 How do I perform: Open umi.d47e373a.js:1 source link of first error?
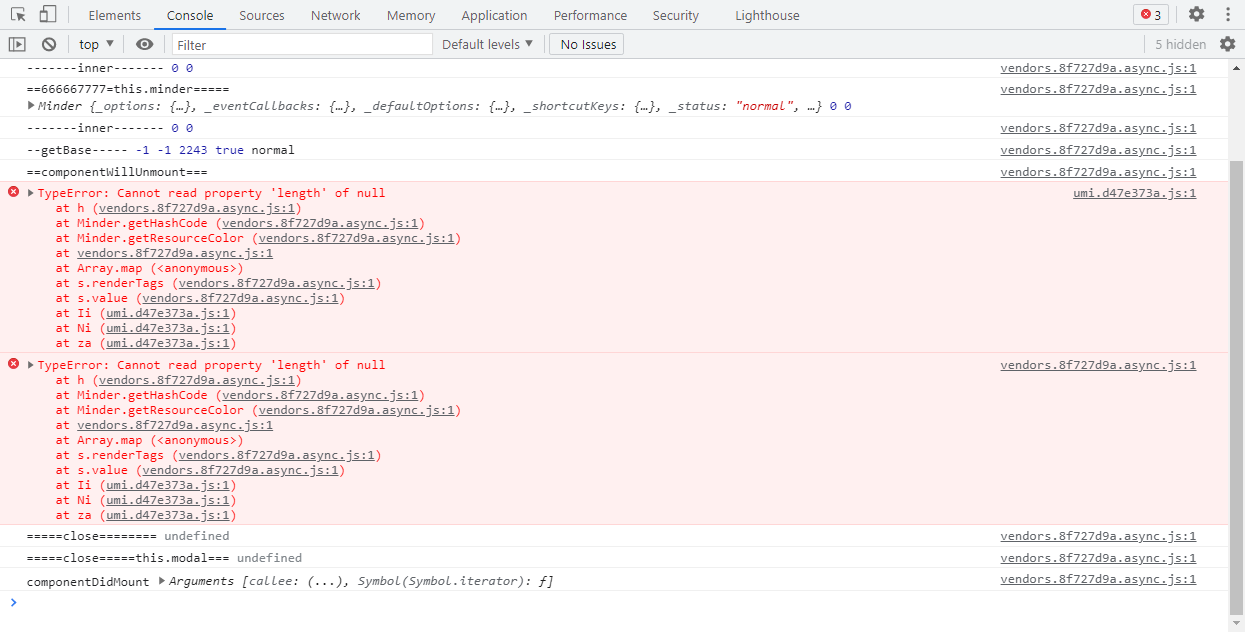point(1134,193)
